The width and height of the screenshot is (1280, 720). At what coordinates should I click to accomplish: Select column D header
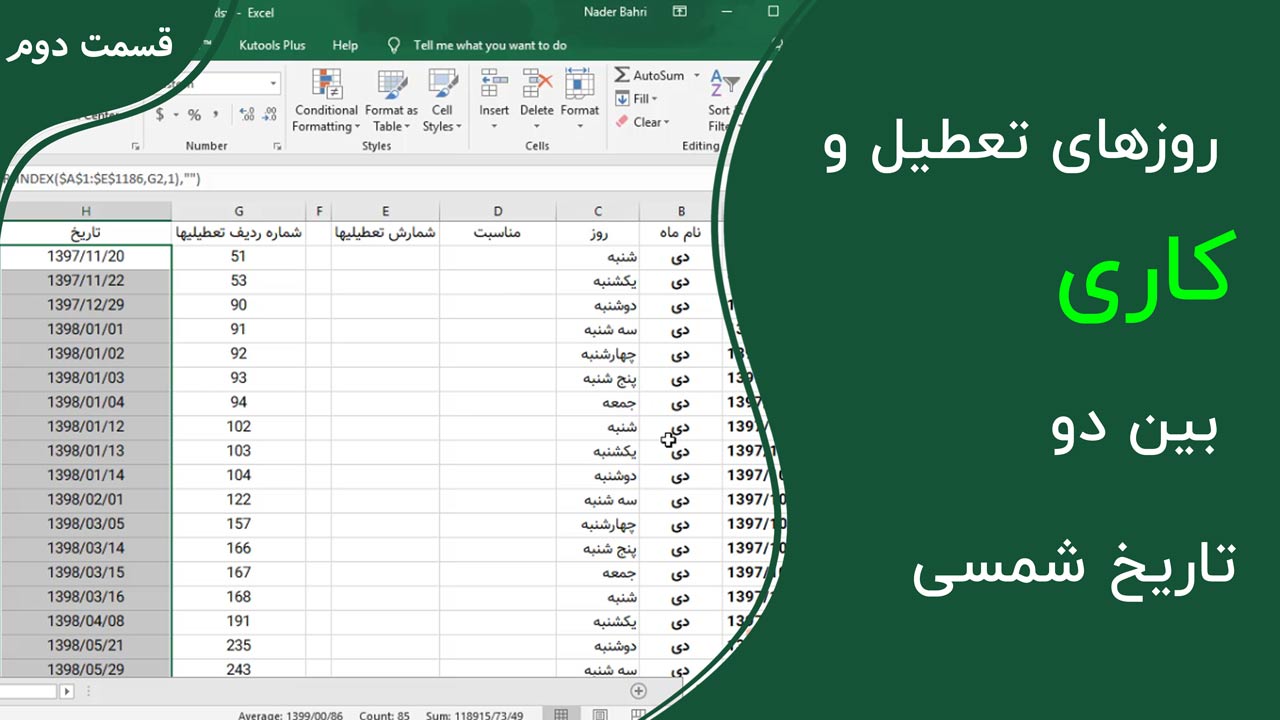(498, 211)
